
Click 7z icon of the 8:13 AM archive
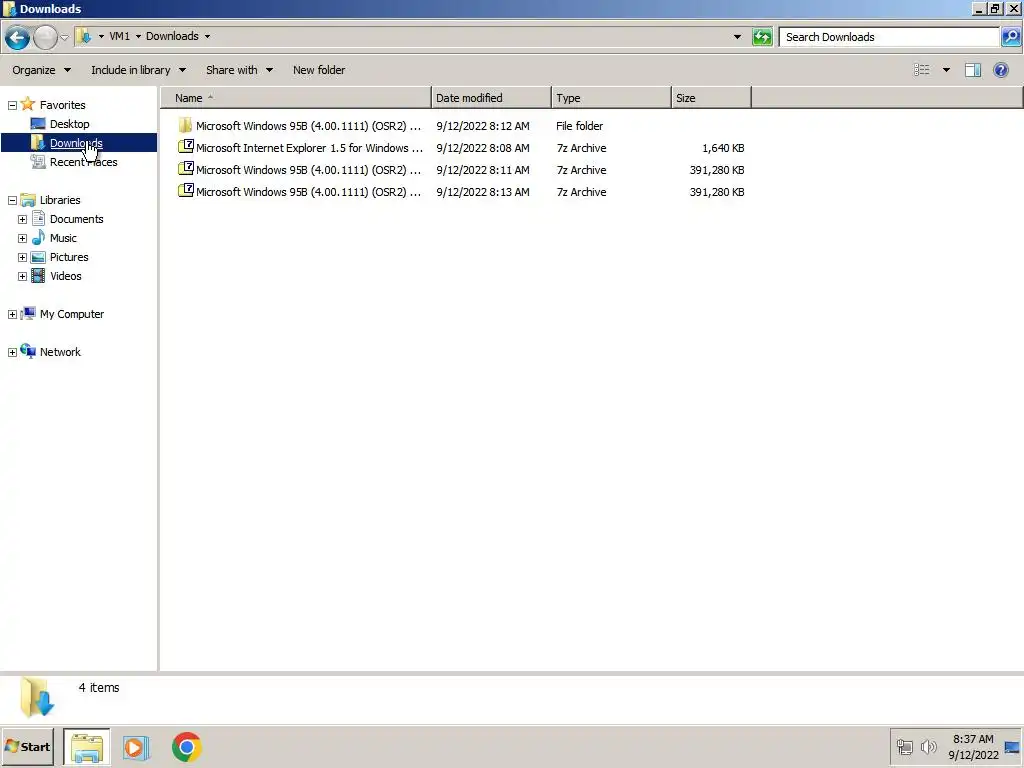185,191
